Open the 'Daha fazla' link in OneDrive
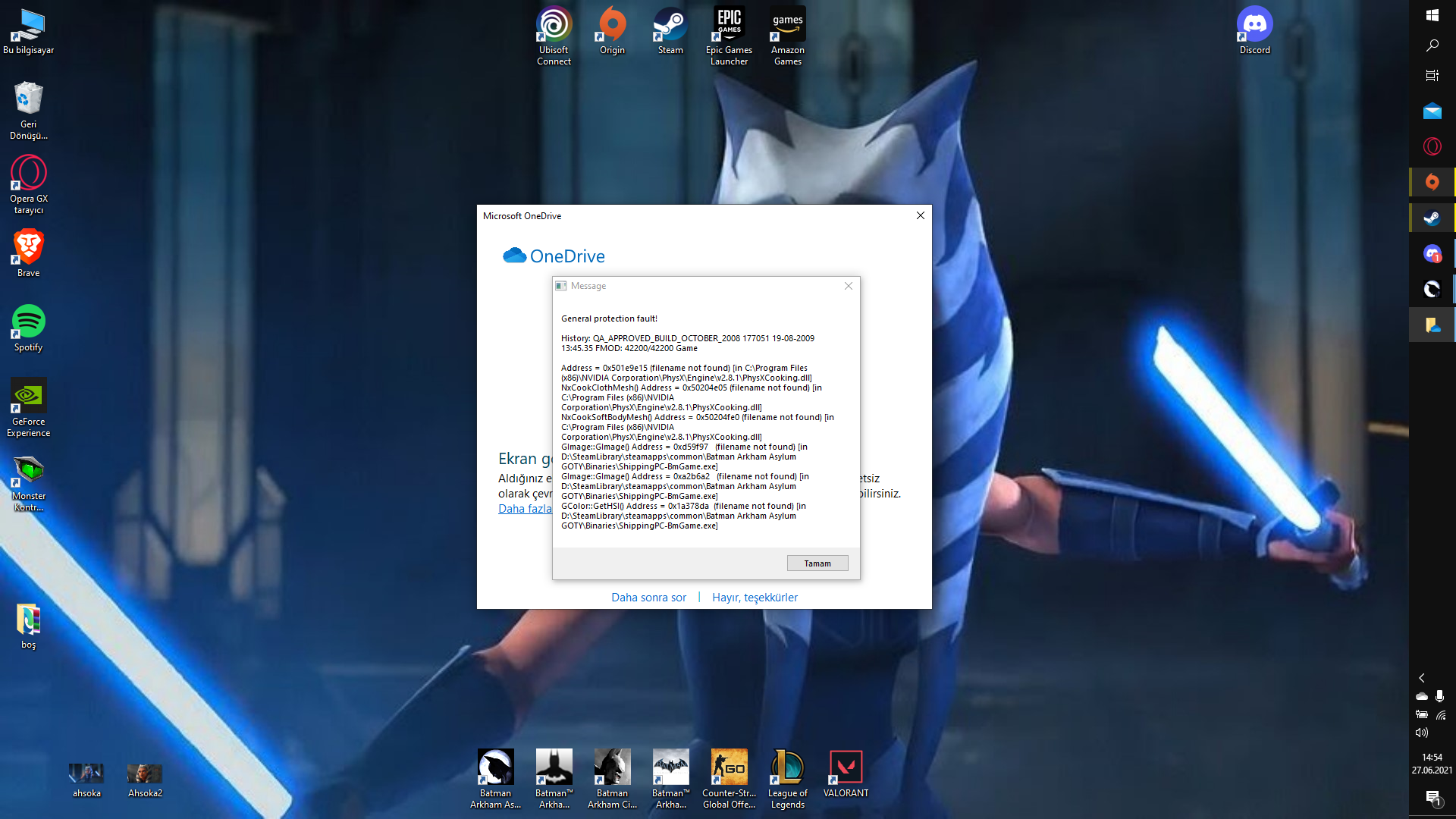 pyautogui.click(x=525, y=509)
